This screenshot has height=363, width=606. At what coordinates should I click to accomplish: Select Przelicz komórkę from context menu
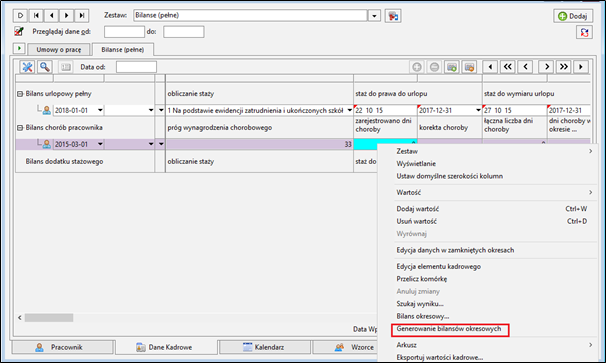422,279
